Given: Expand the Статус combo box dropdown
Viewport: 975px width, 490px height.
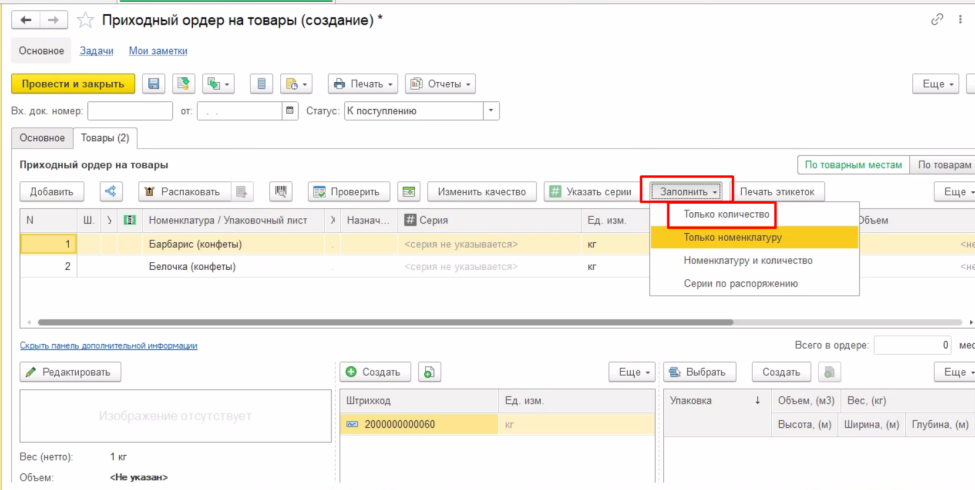Looking at the screenshot, I should [491, 111].
